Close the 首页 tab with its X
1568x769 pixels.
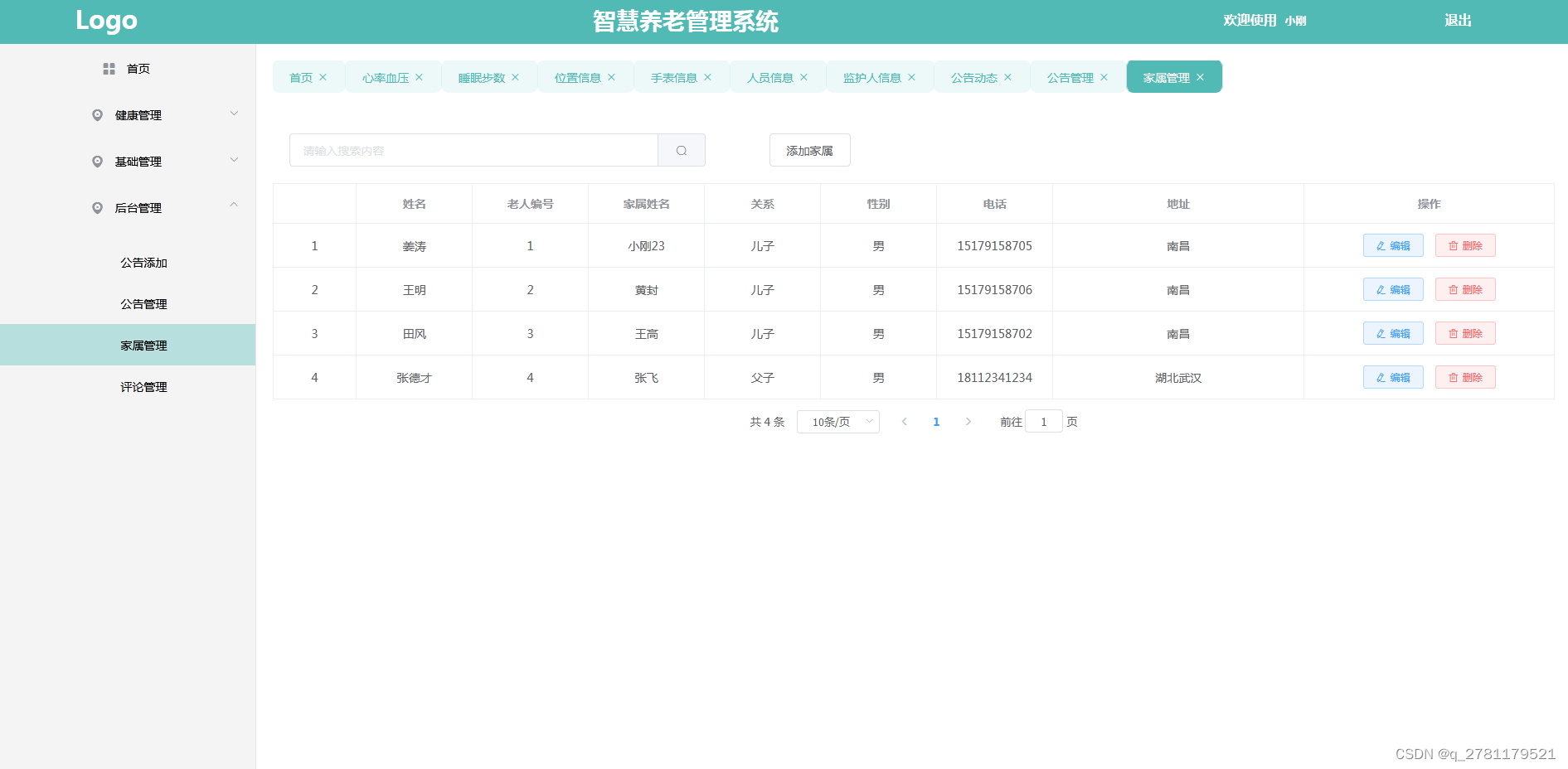click(323, 77)
